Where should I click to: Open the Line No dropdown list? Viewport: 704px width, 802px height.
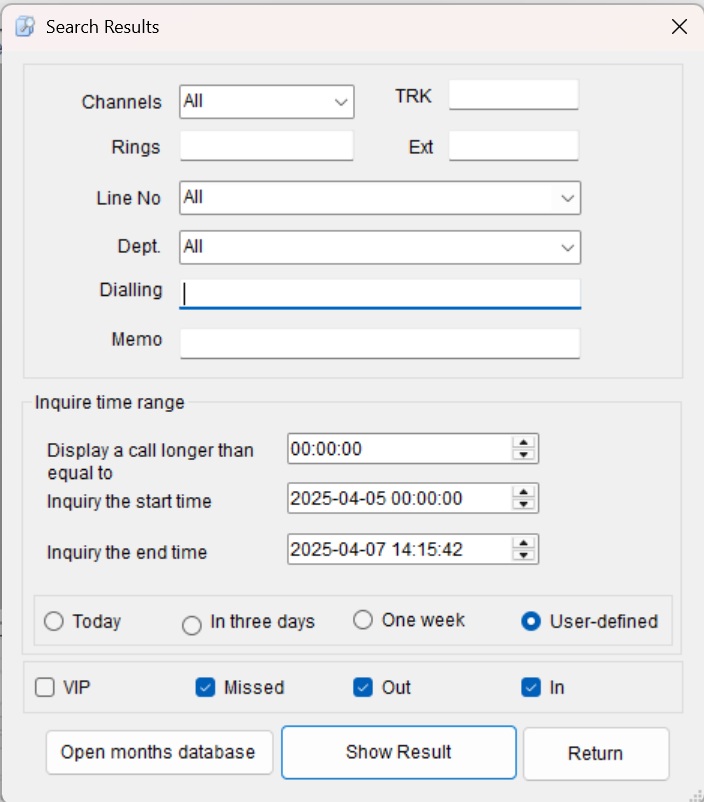tap(568, 198)
